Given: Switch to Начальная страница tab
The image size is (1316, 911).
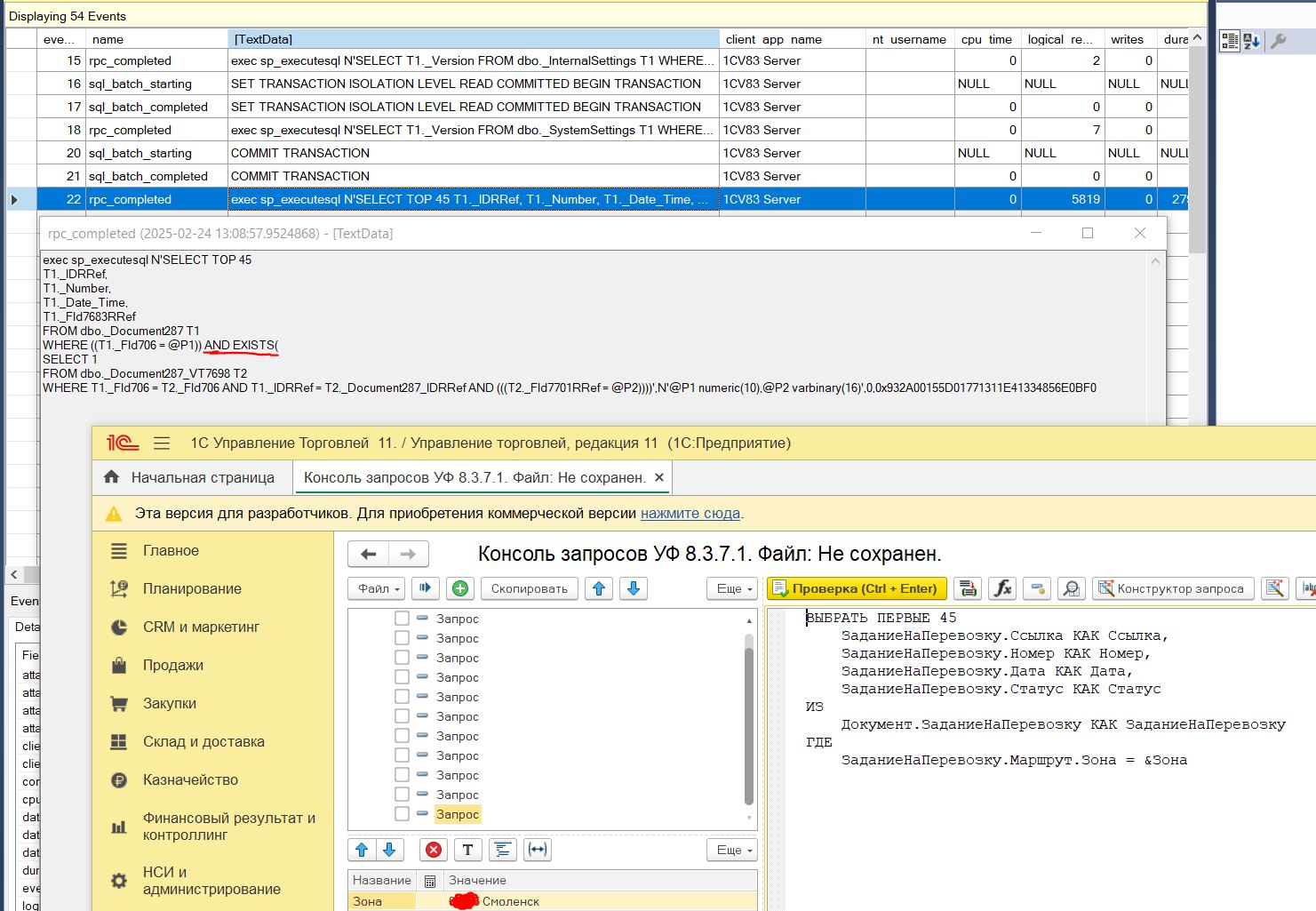Looking at the screenshot, I should point(193,477).
